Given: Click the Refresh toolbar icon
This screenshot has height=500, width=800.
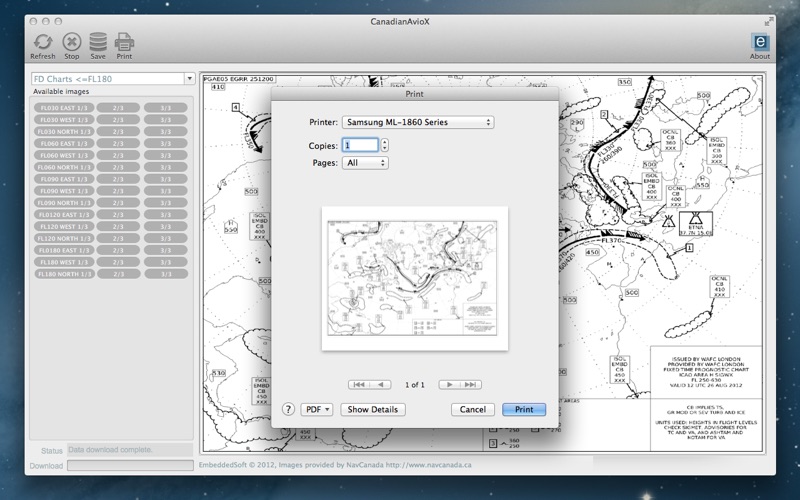Looking at the screenshot, I should click(x=43, y=42).
